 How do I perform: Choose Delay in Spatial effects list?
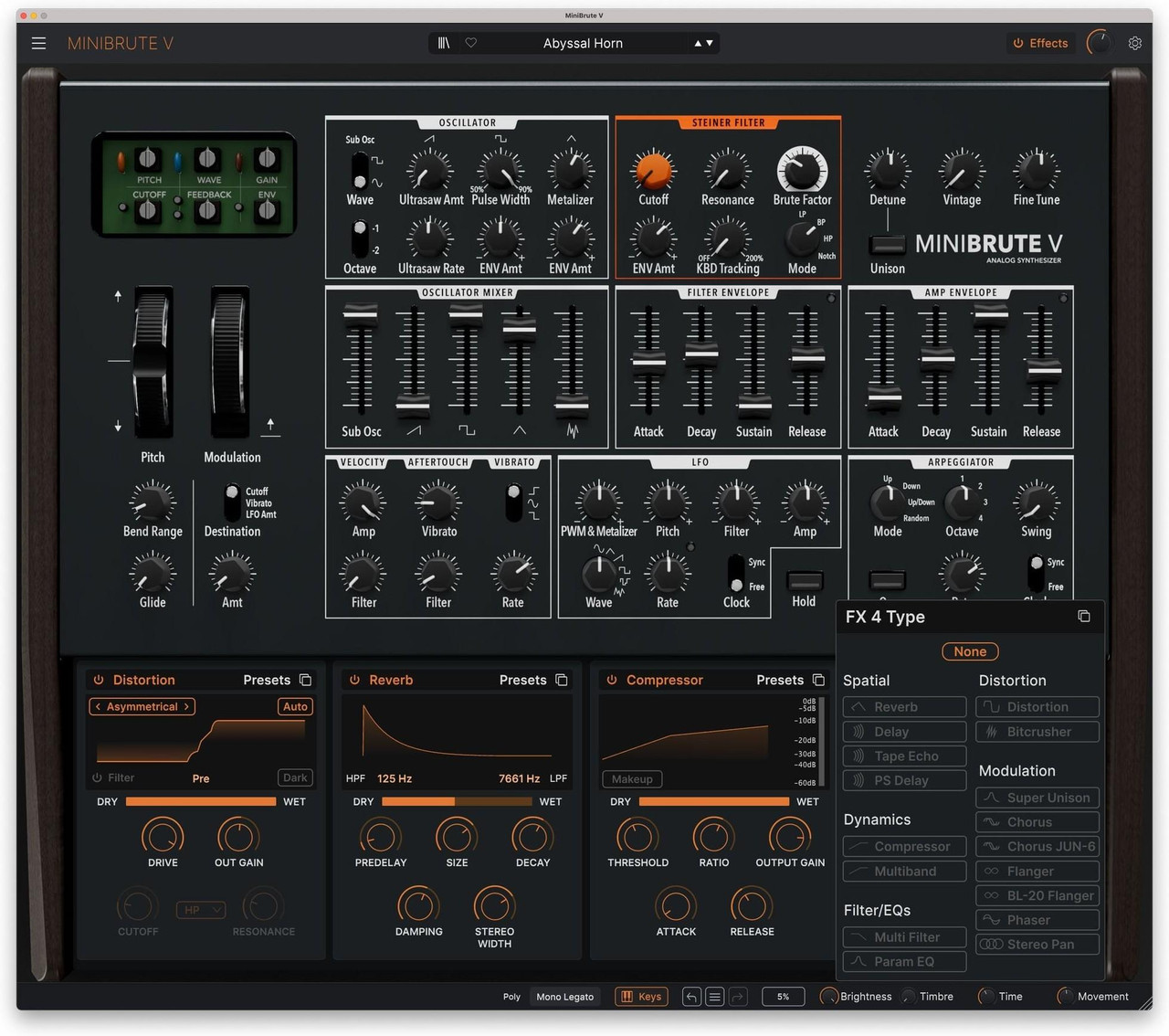click(x=904, y=732)
